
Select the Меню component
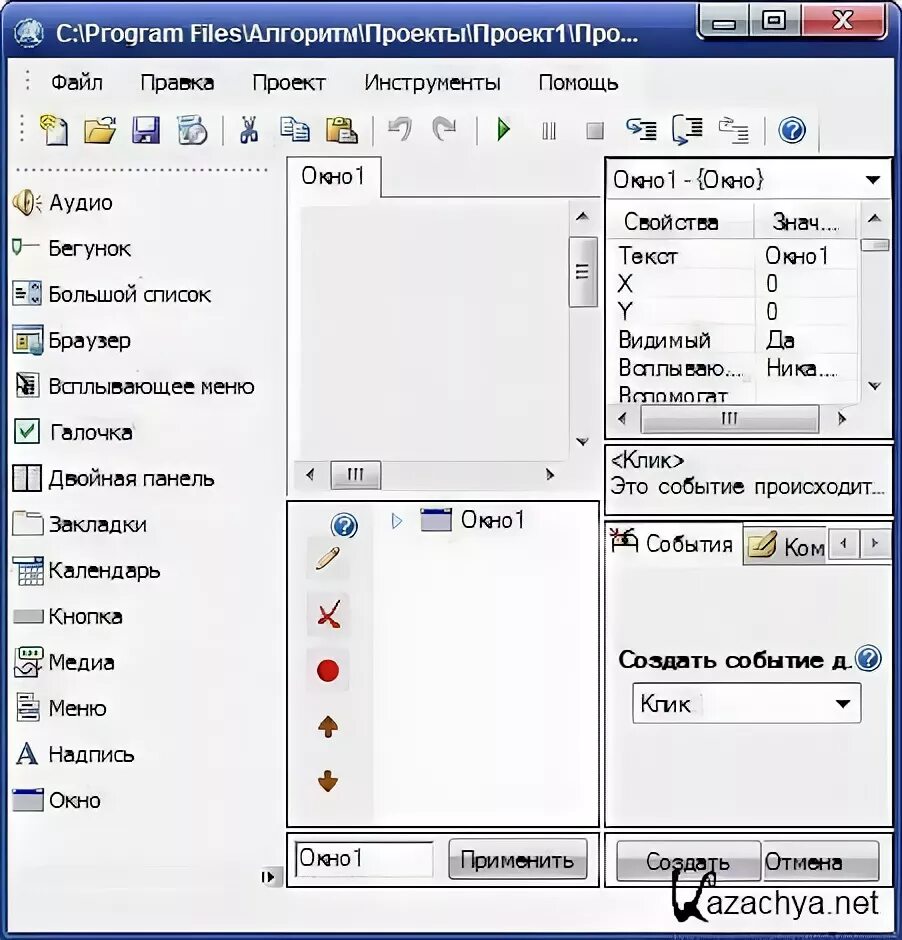pos(61,708)
